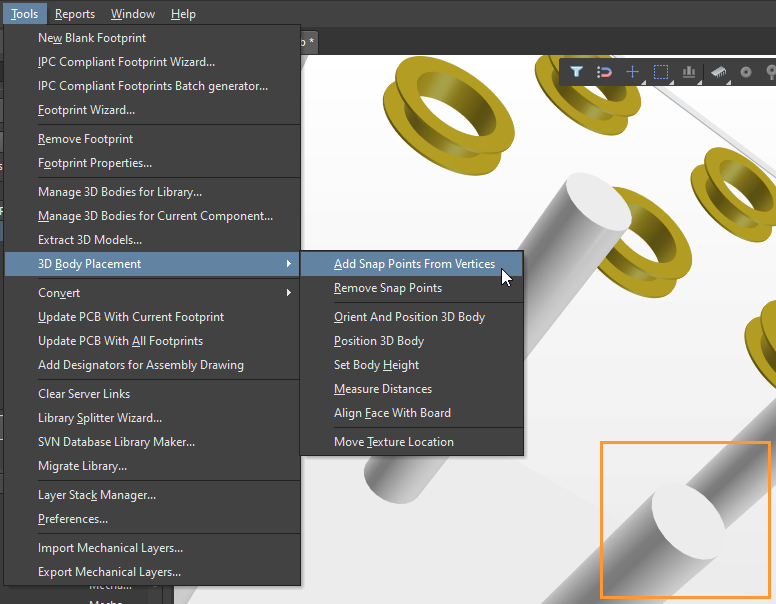
Task: Open the Window menu
Action: 133,14
